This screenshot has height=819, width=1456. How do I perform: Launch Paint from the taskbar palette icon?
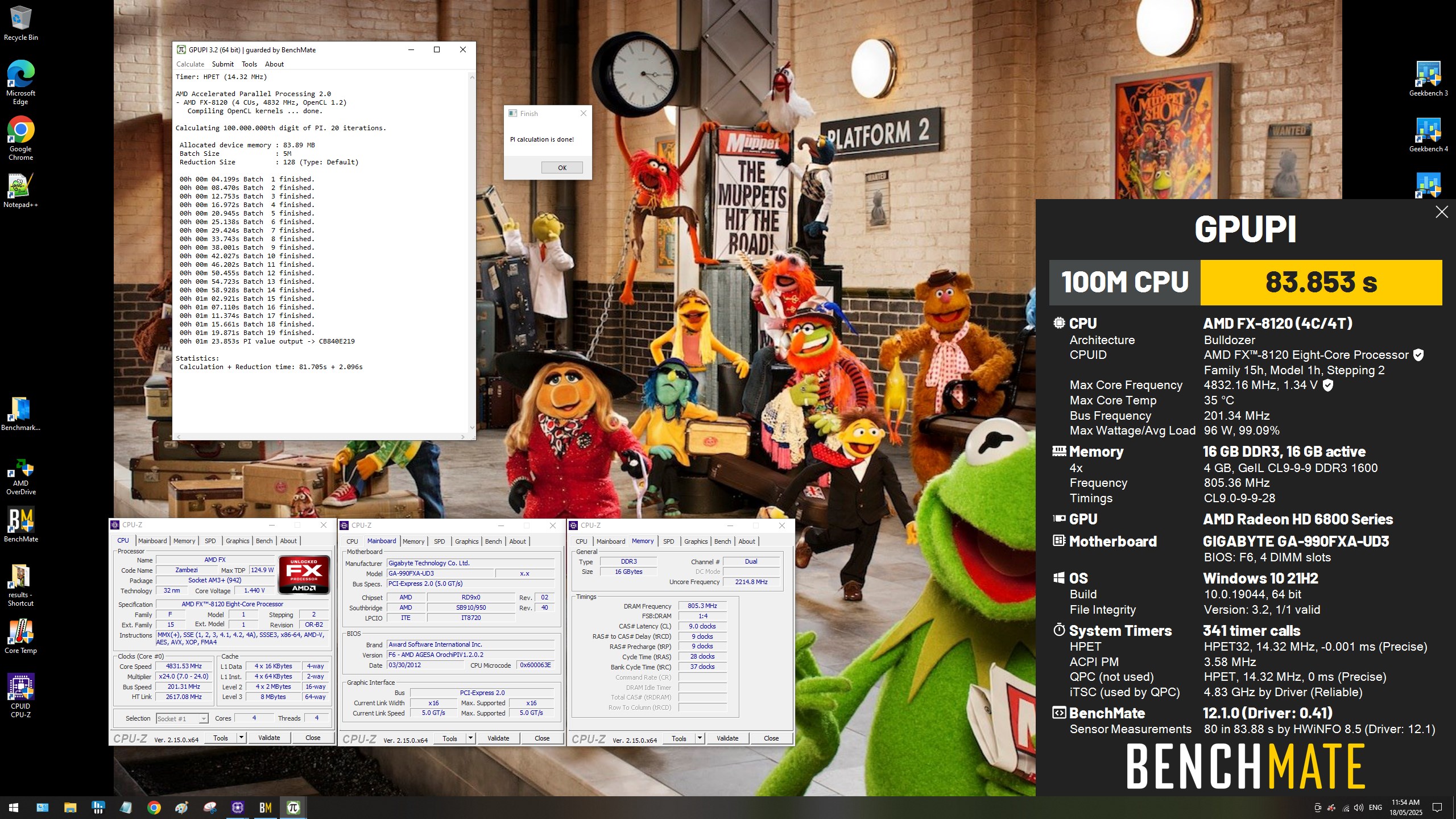click(x=181, y=807)
